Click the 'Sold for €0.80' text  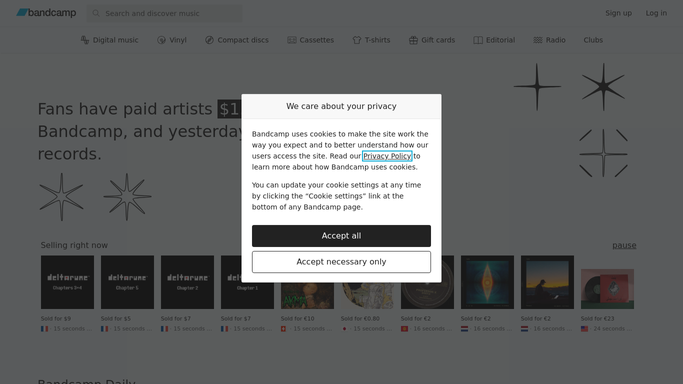[360, 319]
